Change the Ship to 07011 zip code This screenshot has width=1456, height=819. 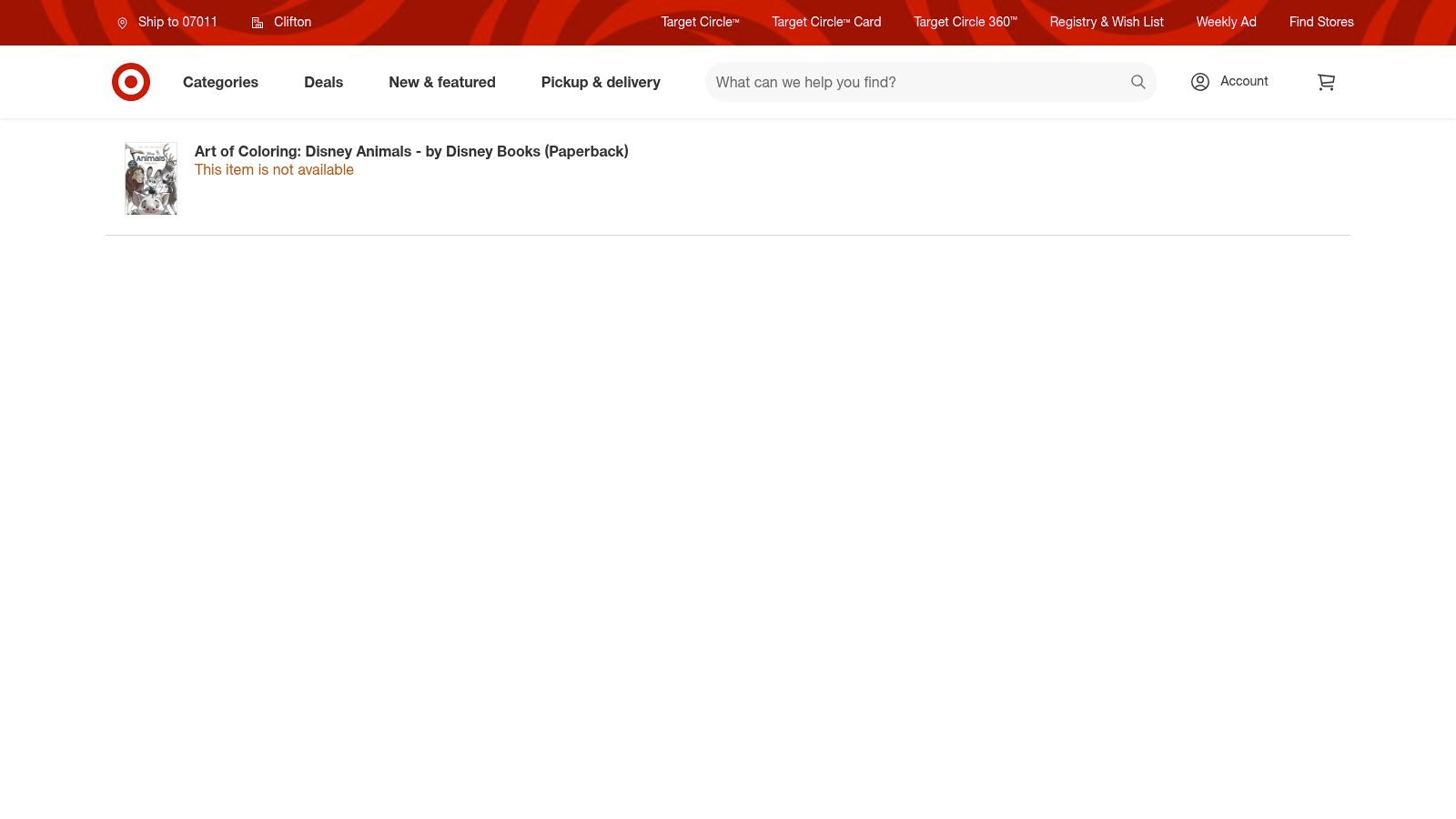tap(177, 22)
